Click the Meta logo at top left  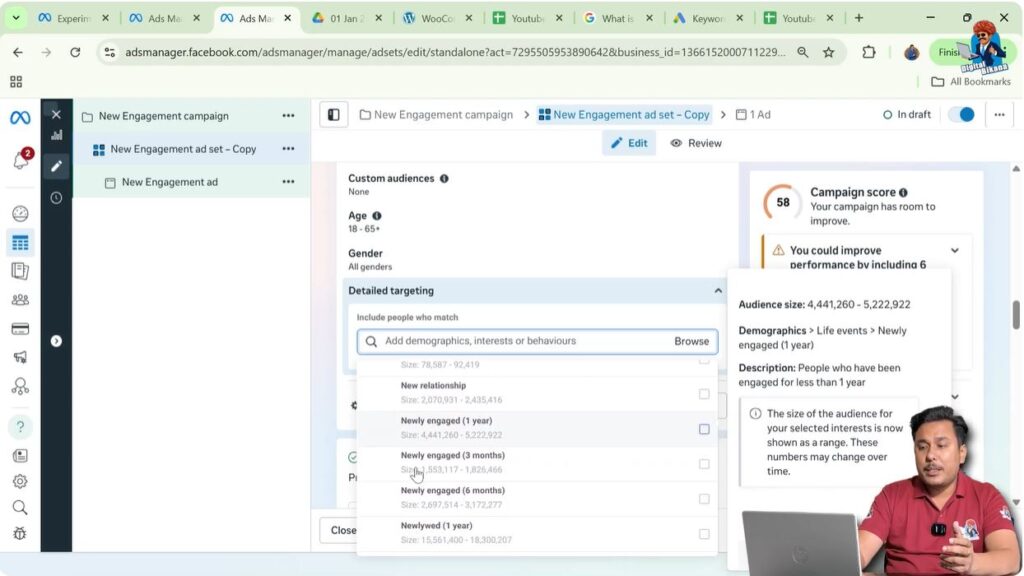coord(20,117)
